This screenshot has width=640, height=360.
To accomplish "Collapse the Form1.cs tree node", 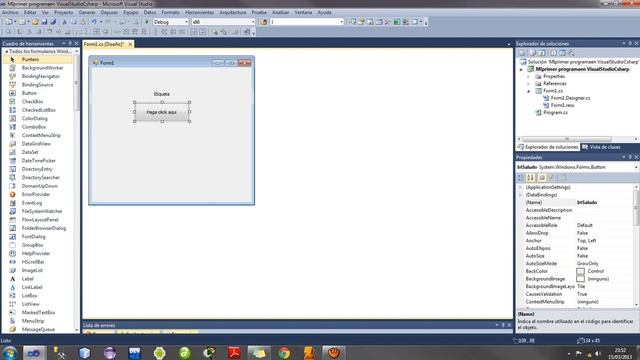I will (529, 91).
